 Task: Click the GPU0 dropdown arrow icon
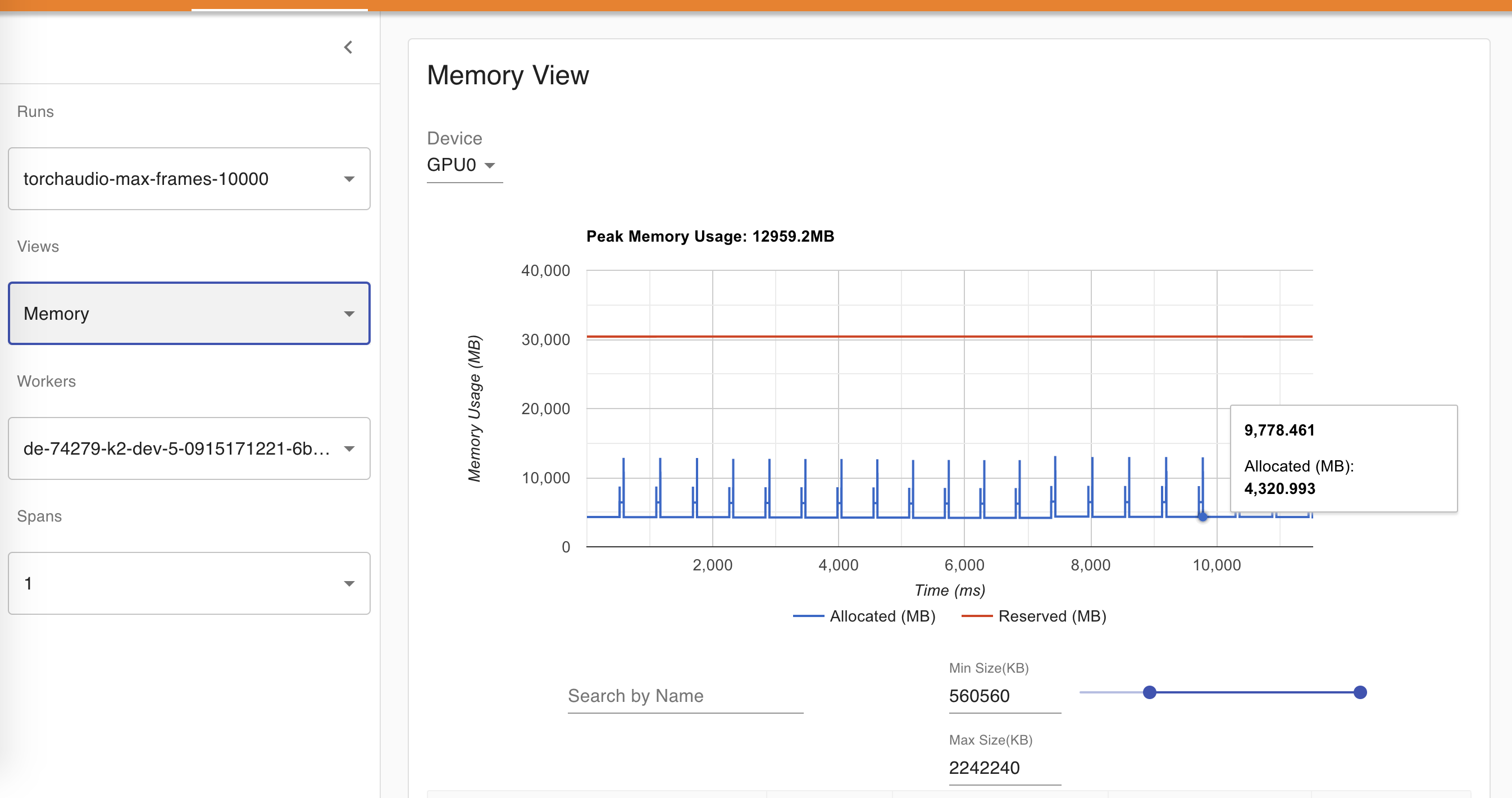(x=490, y=166)
